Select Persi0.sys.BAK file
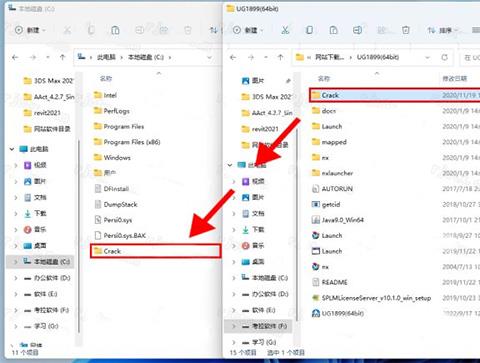This screenshot has height=363, width=480. pos(120,236)
